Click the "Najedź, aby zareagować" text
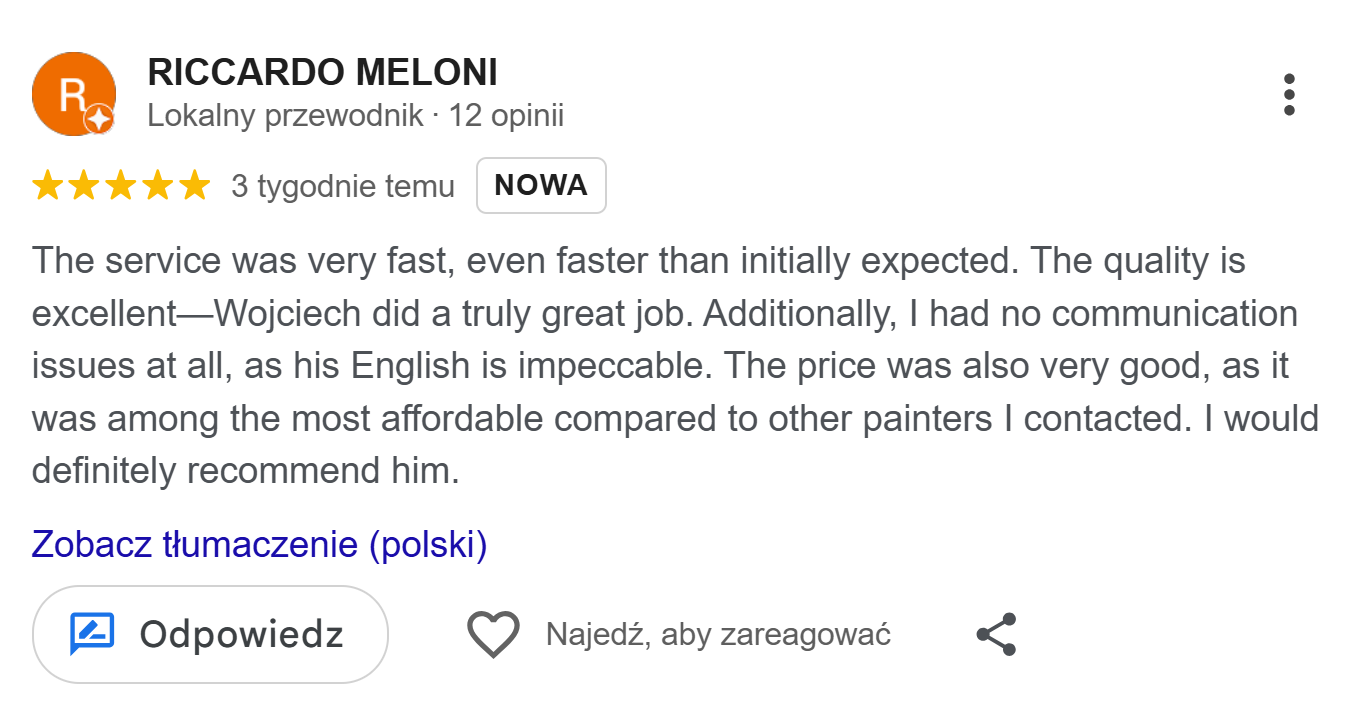 718,635
